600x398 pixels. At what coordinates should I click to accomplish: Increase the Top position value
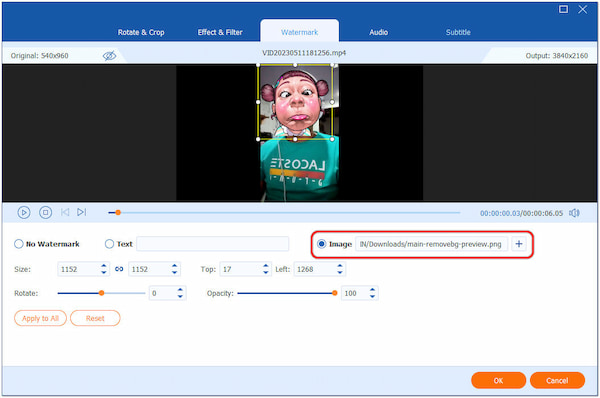pyautogui.click(x=266, y=266)
